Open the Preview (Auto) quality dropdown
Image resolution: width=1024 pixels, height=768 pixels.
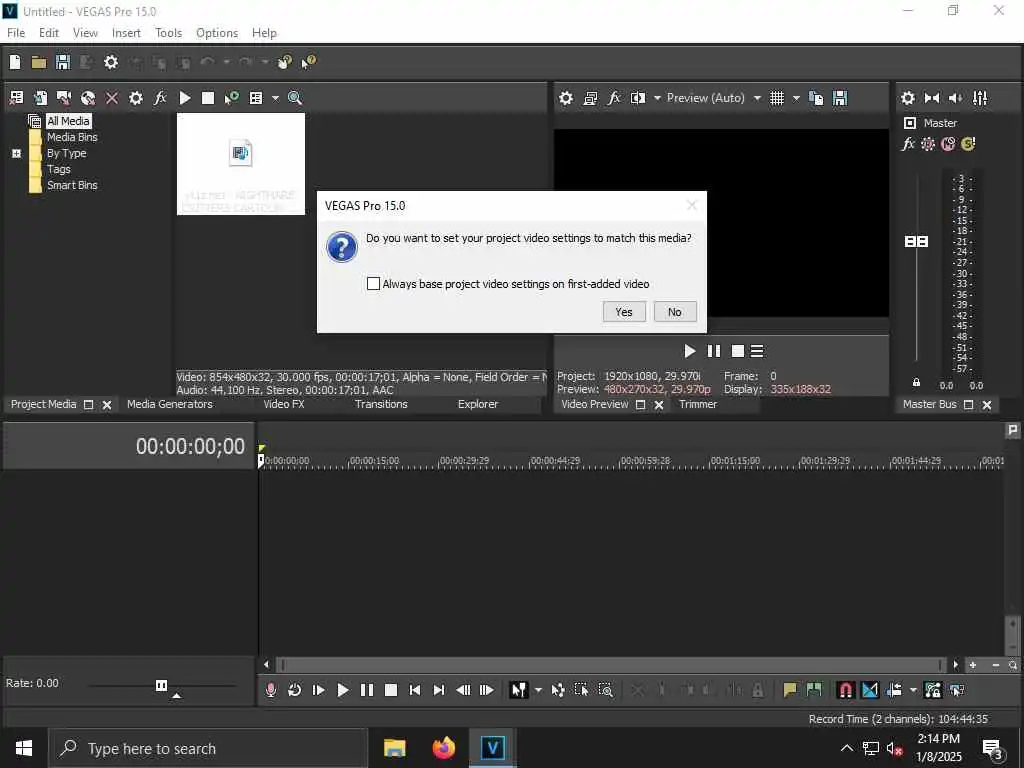pos(713,98)
